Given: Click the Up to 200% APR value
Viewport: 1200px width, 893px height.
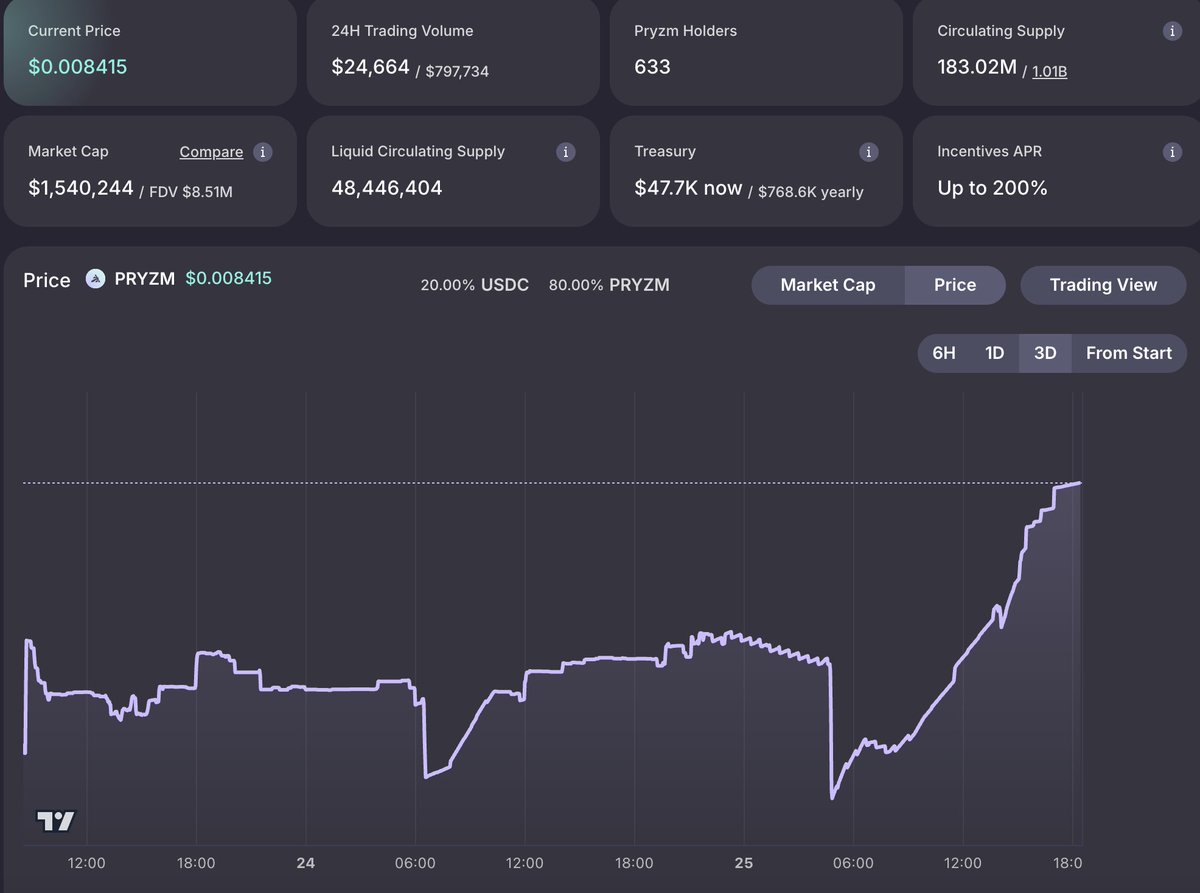Looking at the screenshot, I should (x=992, y=188).
